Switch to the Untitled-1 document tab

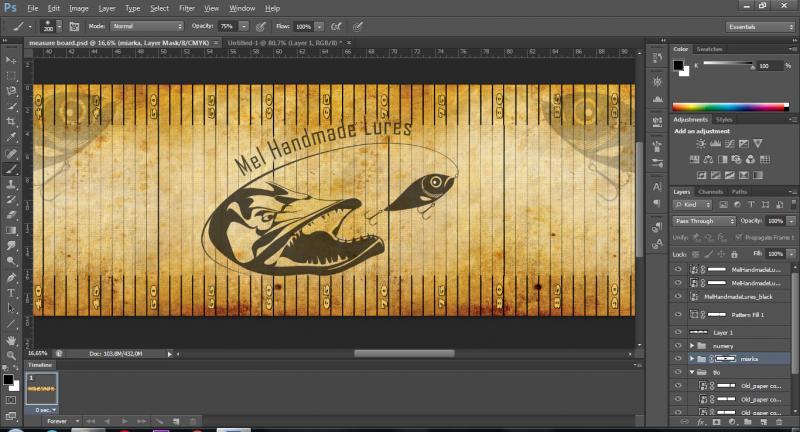point(283,43)
